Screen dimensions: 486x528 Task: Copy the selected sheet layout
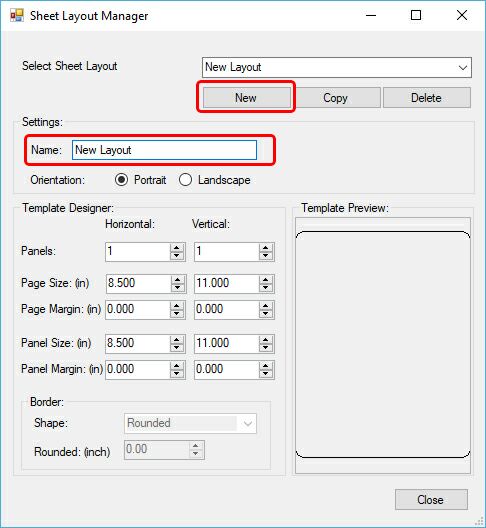tap(335, 98)
